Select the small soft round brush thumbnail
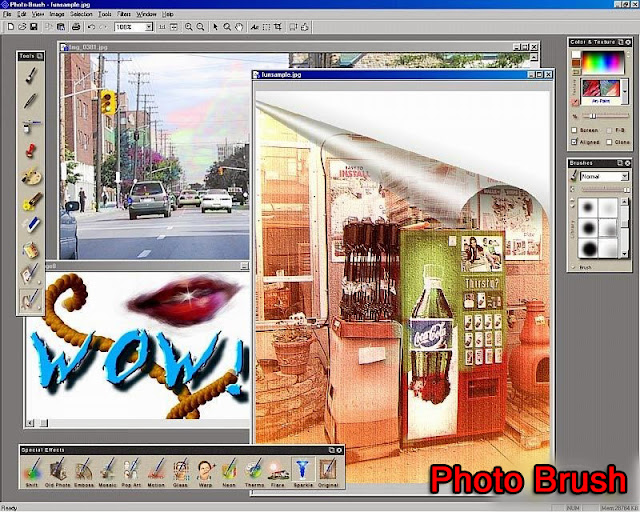The height and width of the screenshot is (512, 640). (x=588, y=208)
